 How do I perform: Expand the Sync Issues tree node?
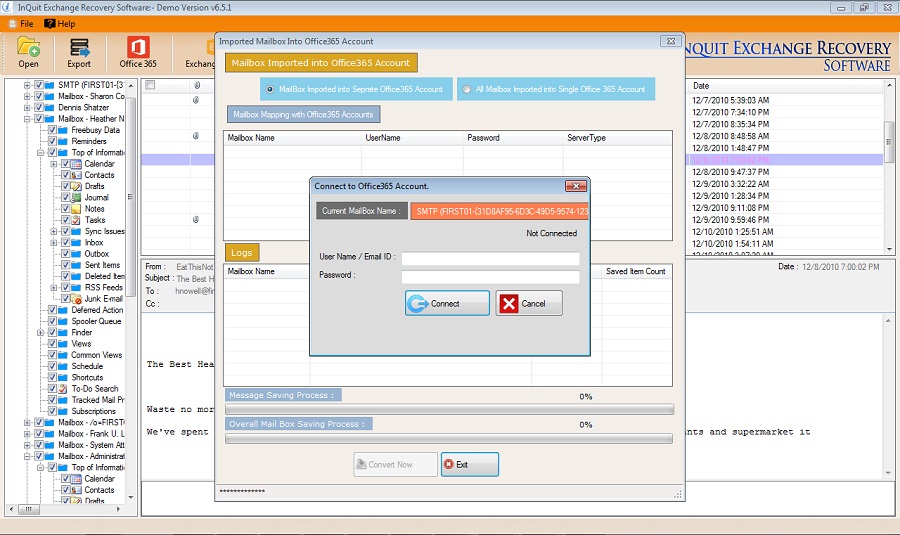coord(53,231)
